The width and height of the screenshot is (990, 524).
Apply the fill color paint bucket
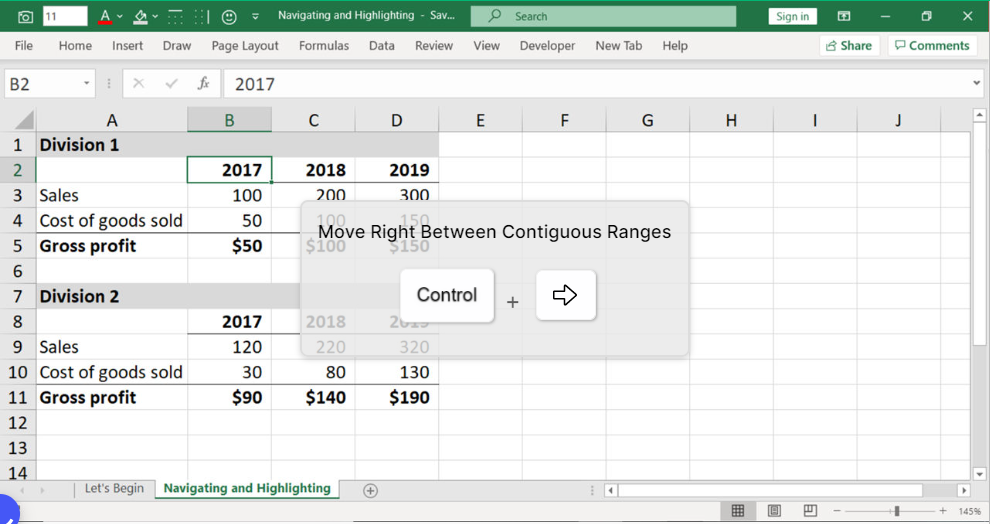[140, 16]
